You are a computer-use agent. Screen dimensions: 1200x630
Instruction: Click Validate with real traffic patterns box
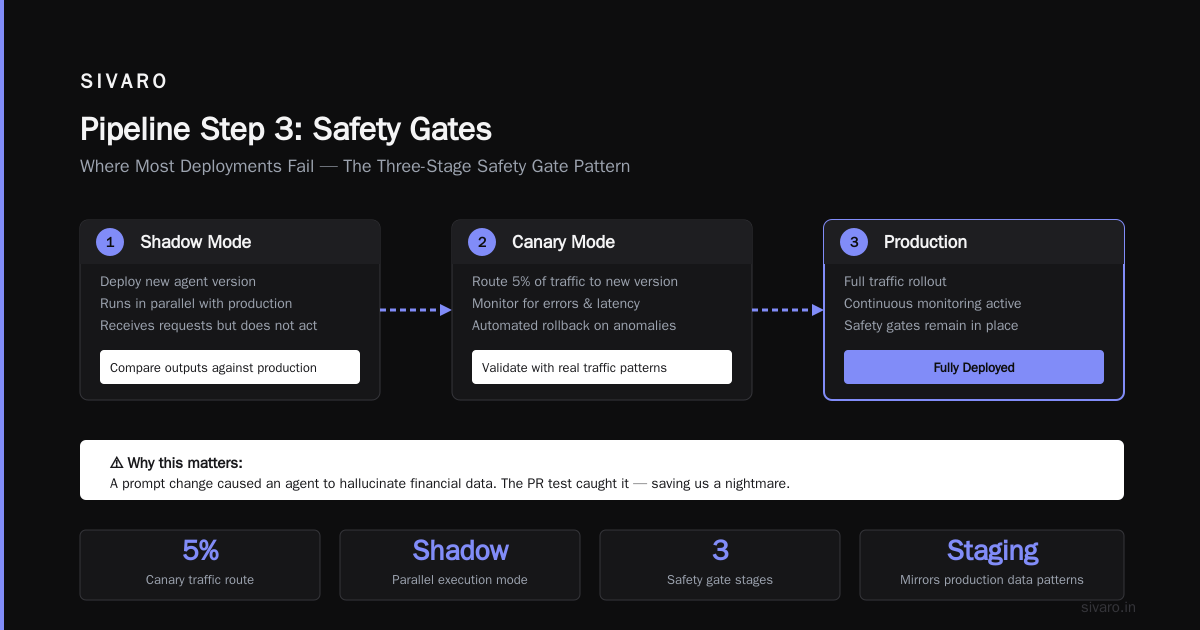(x=602, y=367)
